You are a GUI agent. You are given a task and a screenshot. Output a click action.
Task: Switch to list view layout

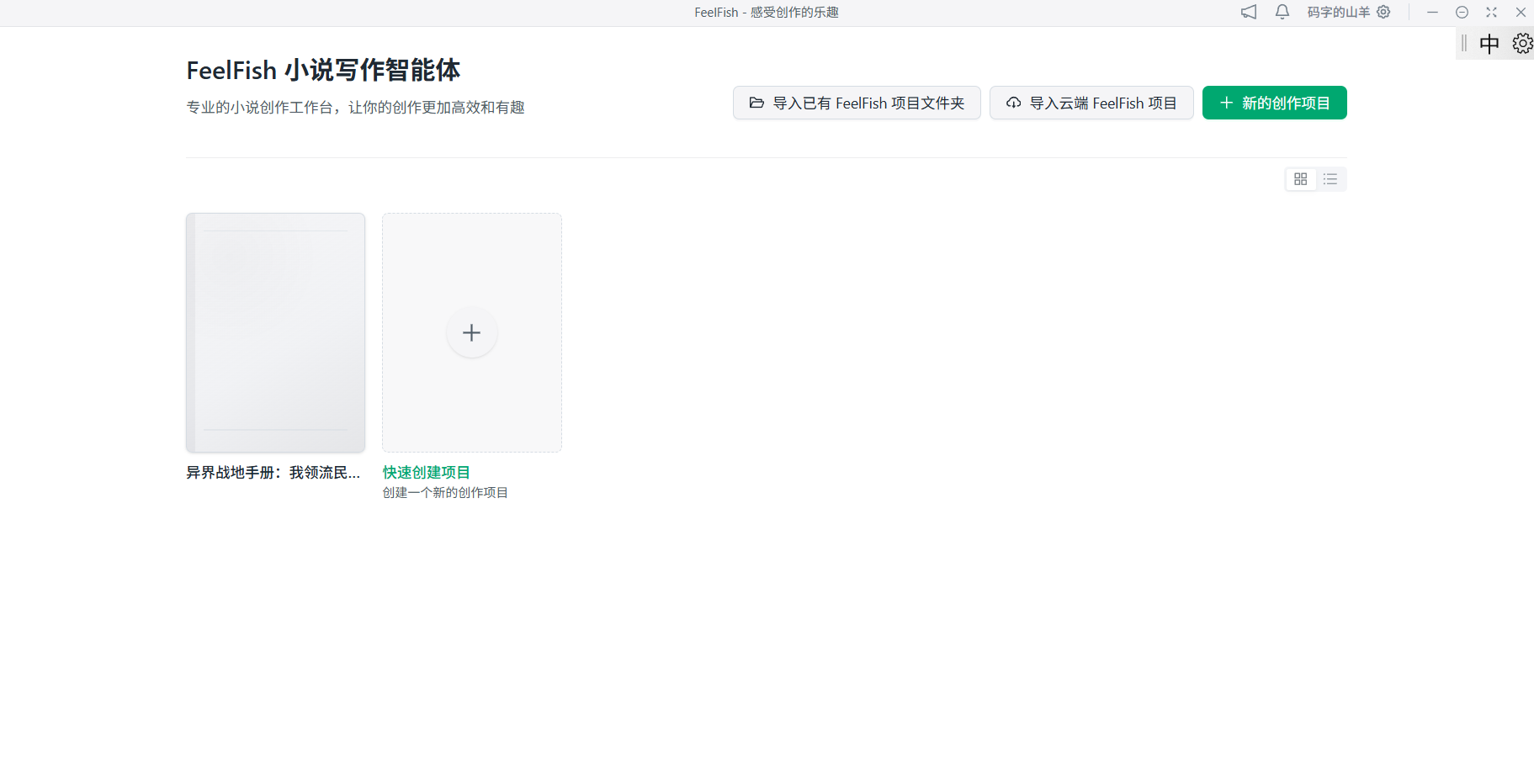tap(1330, 179)
